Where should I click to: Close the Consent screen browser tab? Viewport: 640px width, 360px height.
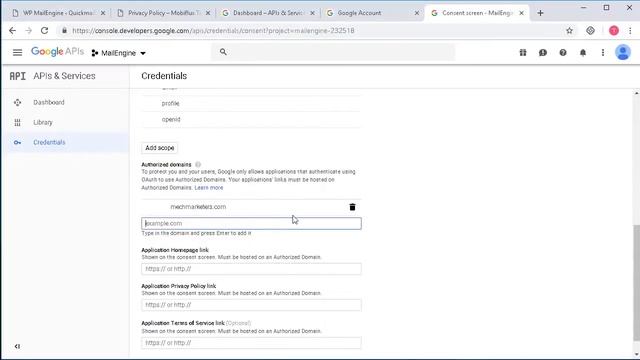[x=521, y=13]
